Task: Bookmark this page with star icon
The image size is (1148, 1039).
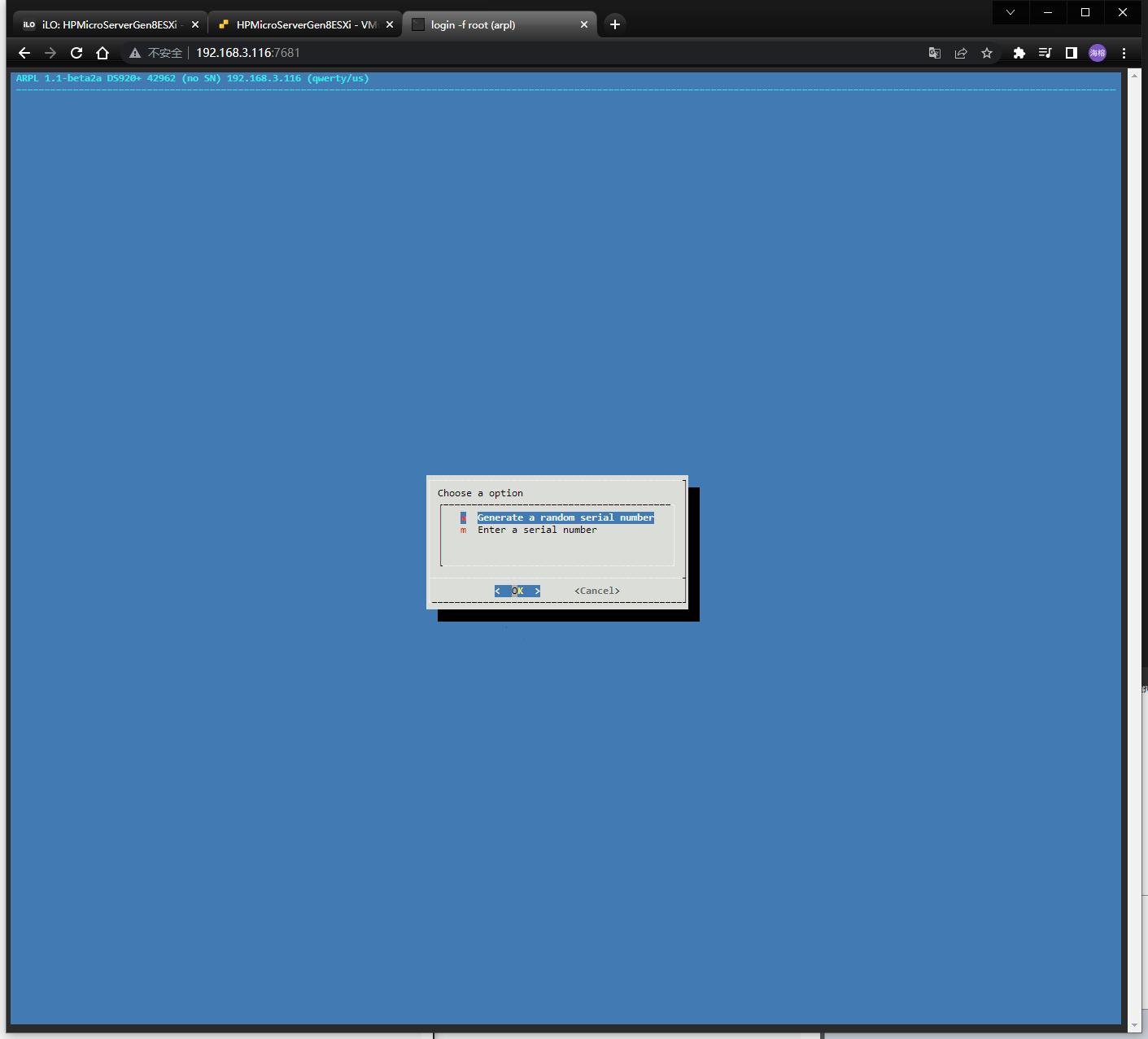Action: [x=987, y=53]
